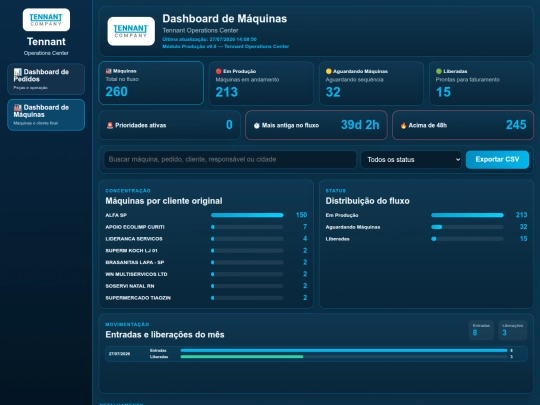This screenshot has height=405, width=540.
Task: Click the Tennant logo in sidebar
Action: (46, 20)
